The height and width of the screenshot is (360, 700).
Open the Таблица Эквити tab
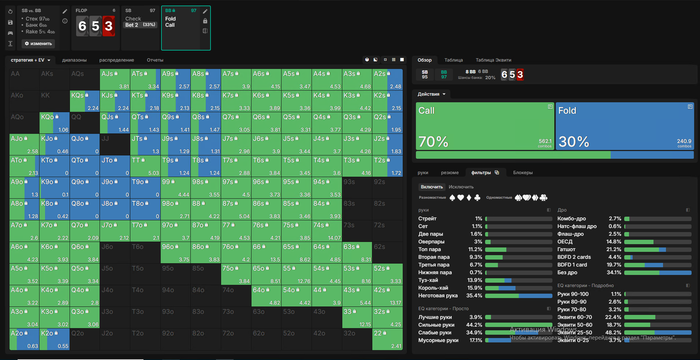click(x=493, y=60)
